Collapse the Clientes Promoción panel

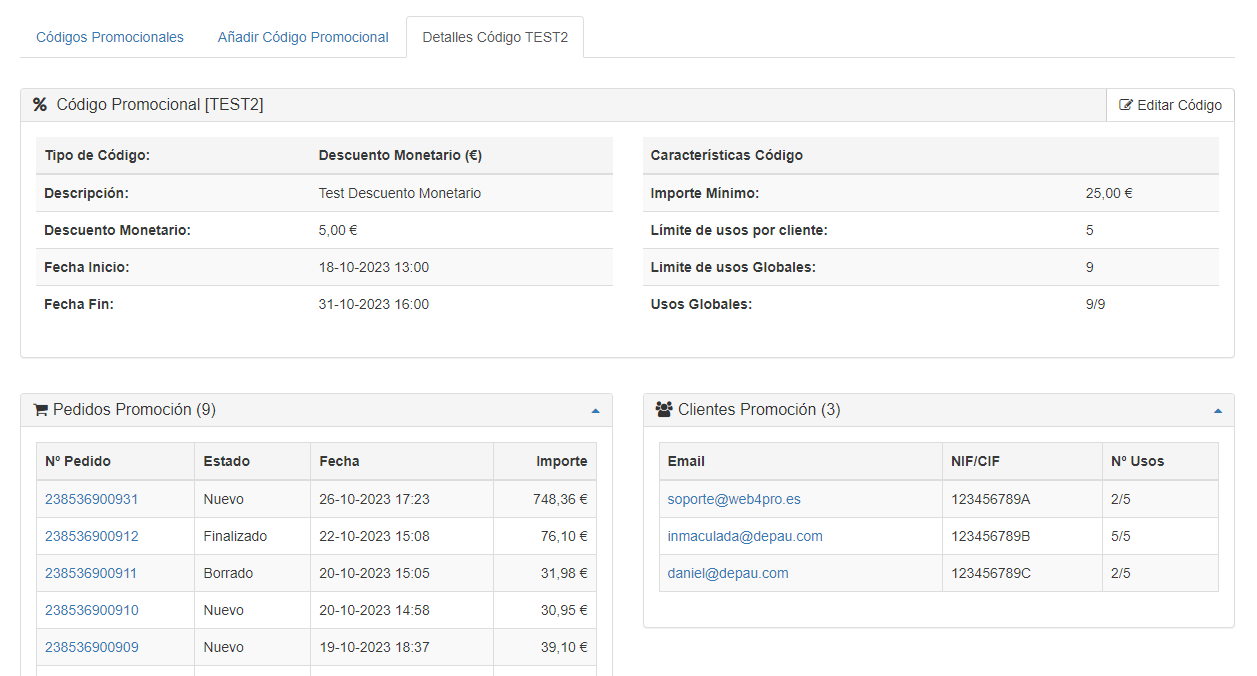(x=1217, y=411)
